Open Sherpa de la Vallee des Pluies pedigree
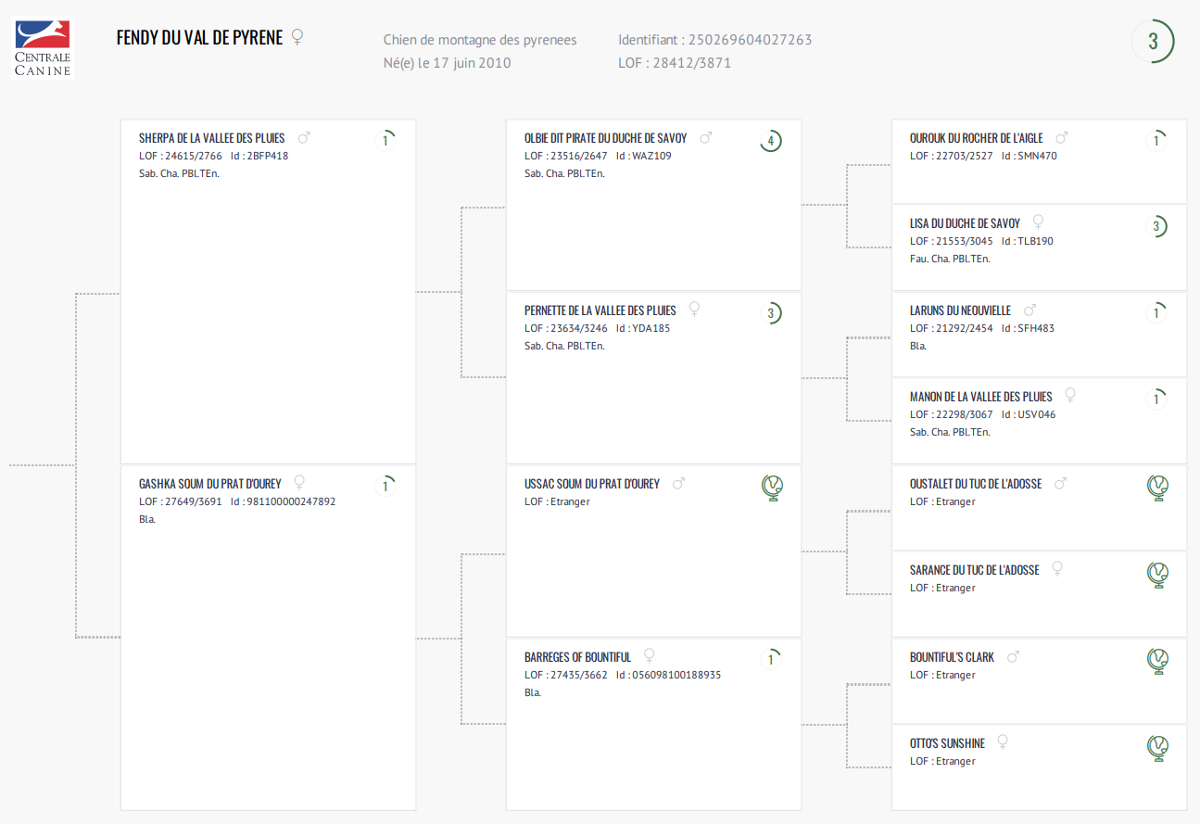The height and width of the screenshot is (824, 1200). point(212,138)
